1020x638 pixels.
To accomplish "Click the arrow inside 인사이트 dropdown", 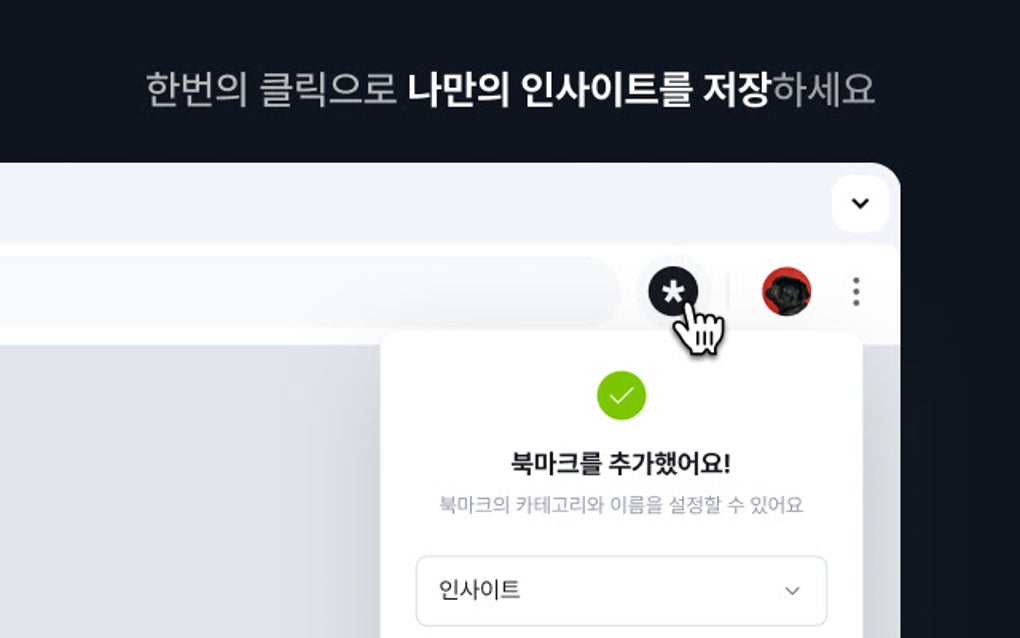I will pyautogui.click(x=792, y=591).
